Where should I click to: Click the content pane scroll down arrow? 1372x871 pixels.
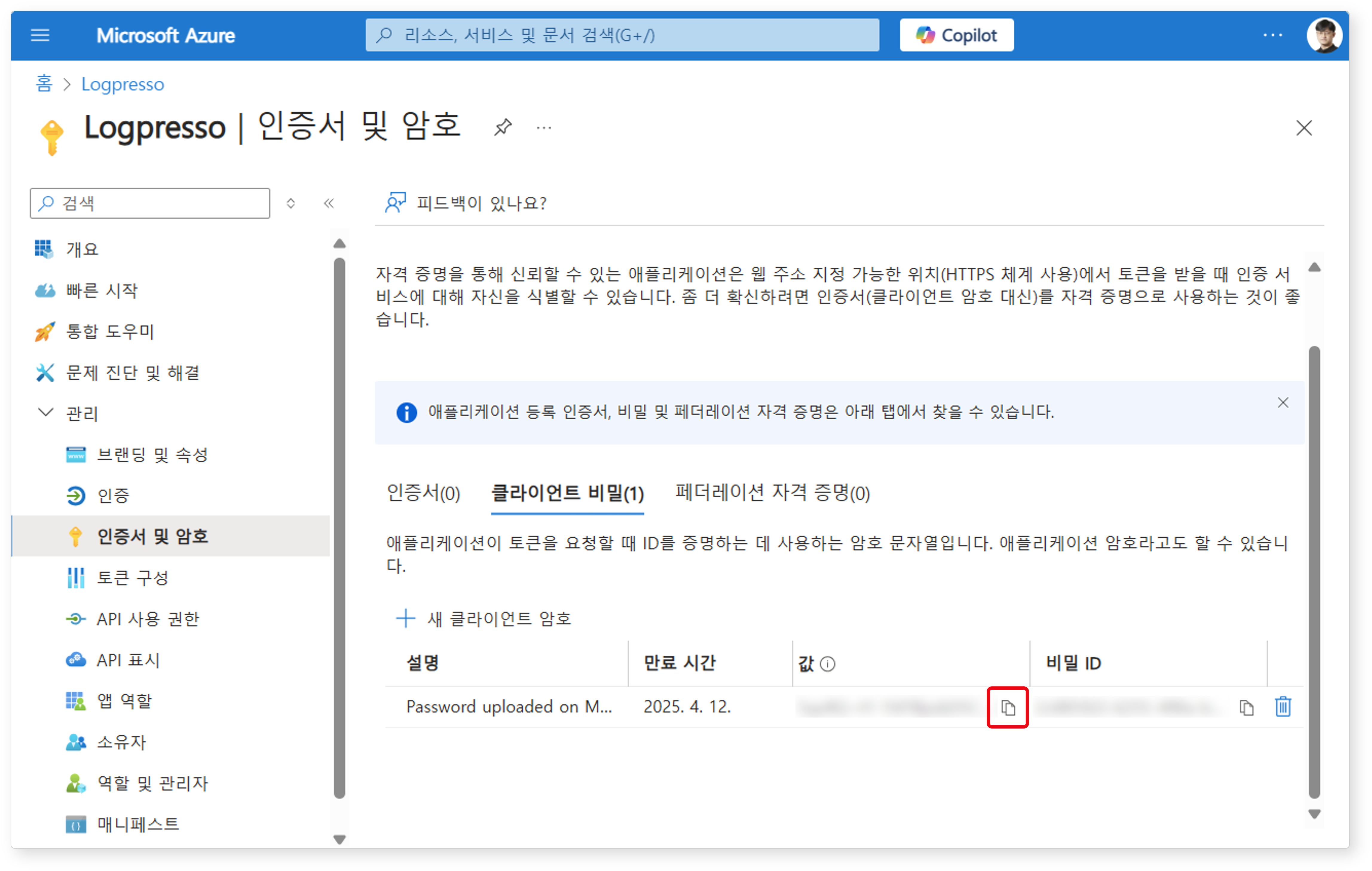click(1314, 814)
